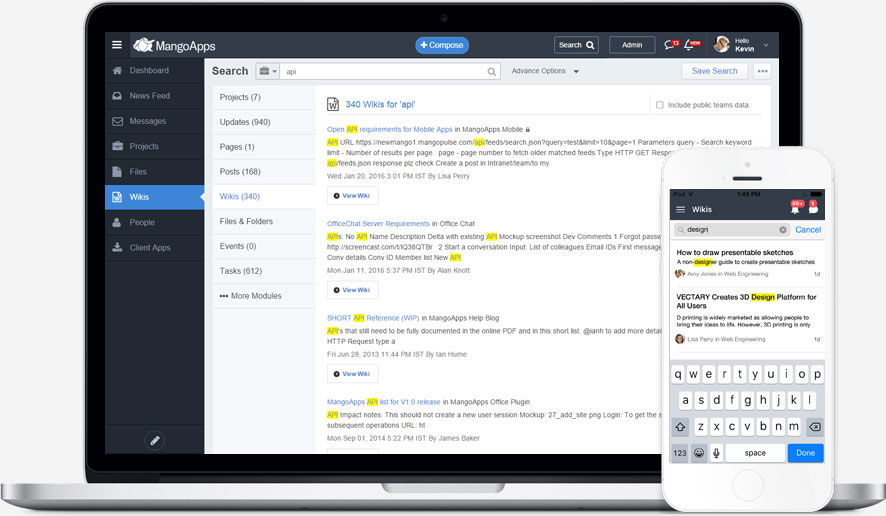The width and height of the screenshot is (886, 516).
Task: Open Files in the sidebar
Action: (x=154, y=172)
